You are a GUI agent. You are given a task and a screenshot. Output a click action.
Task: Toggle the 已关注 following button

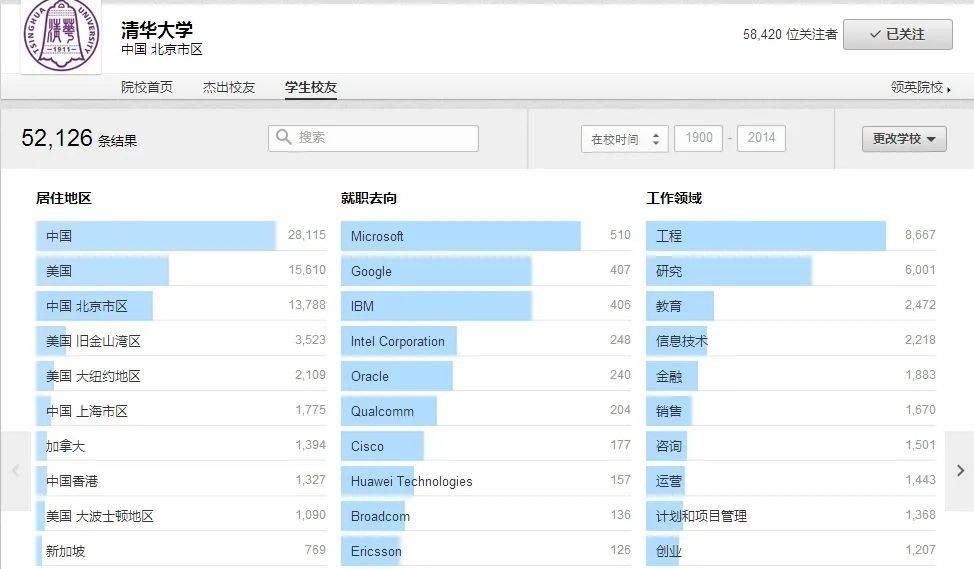[x=898, y=34]
